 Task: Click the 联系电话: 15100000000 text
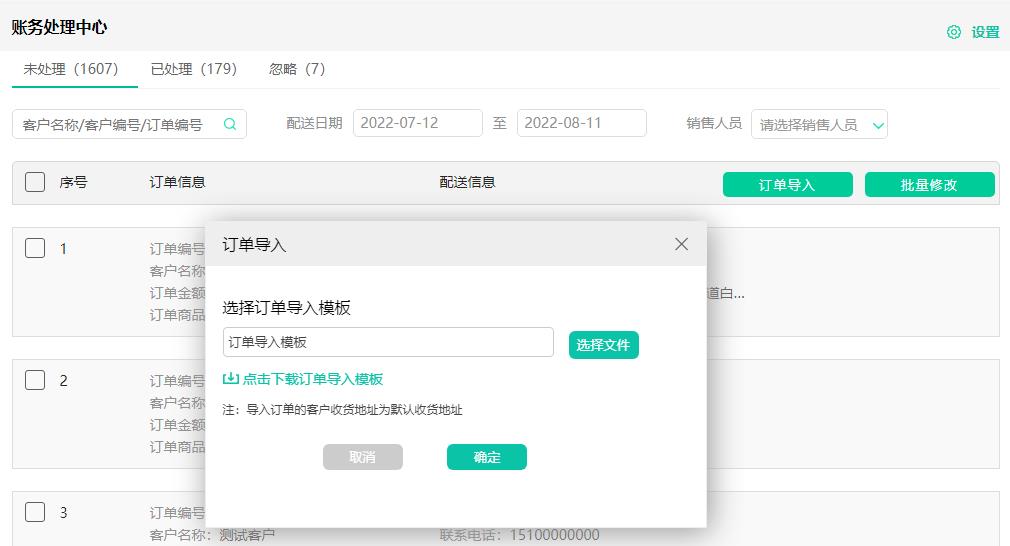pos(519,535)
